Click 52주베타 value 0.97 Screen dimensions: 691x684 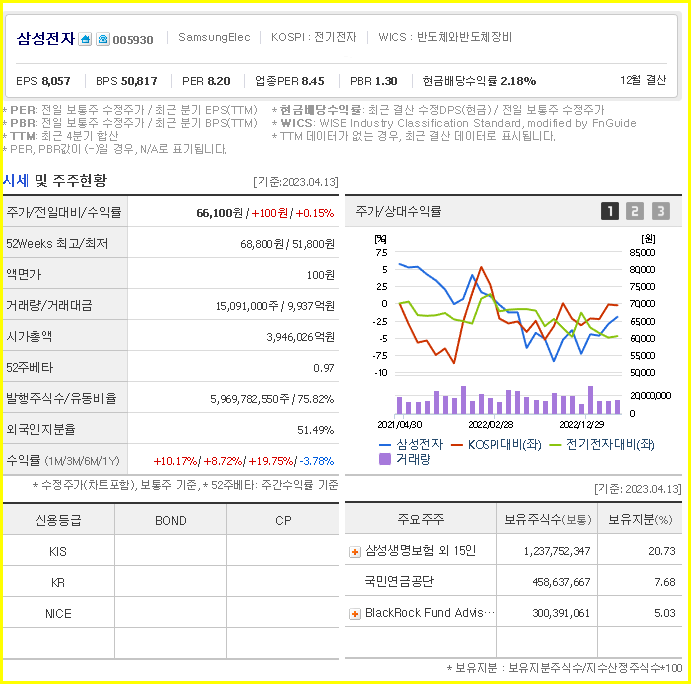[324, 368]
